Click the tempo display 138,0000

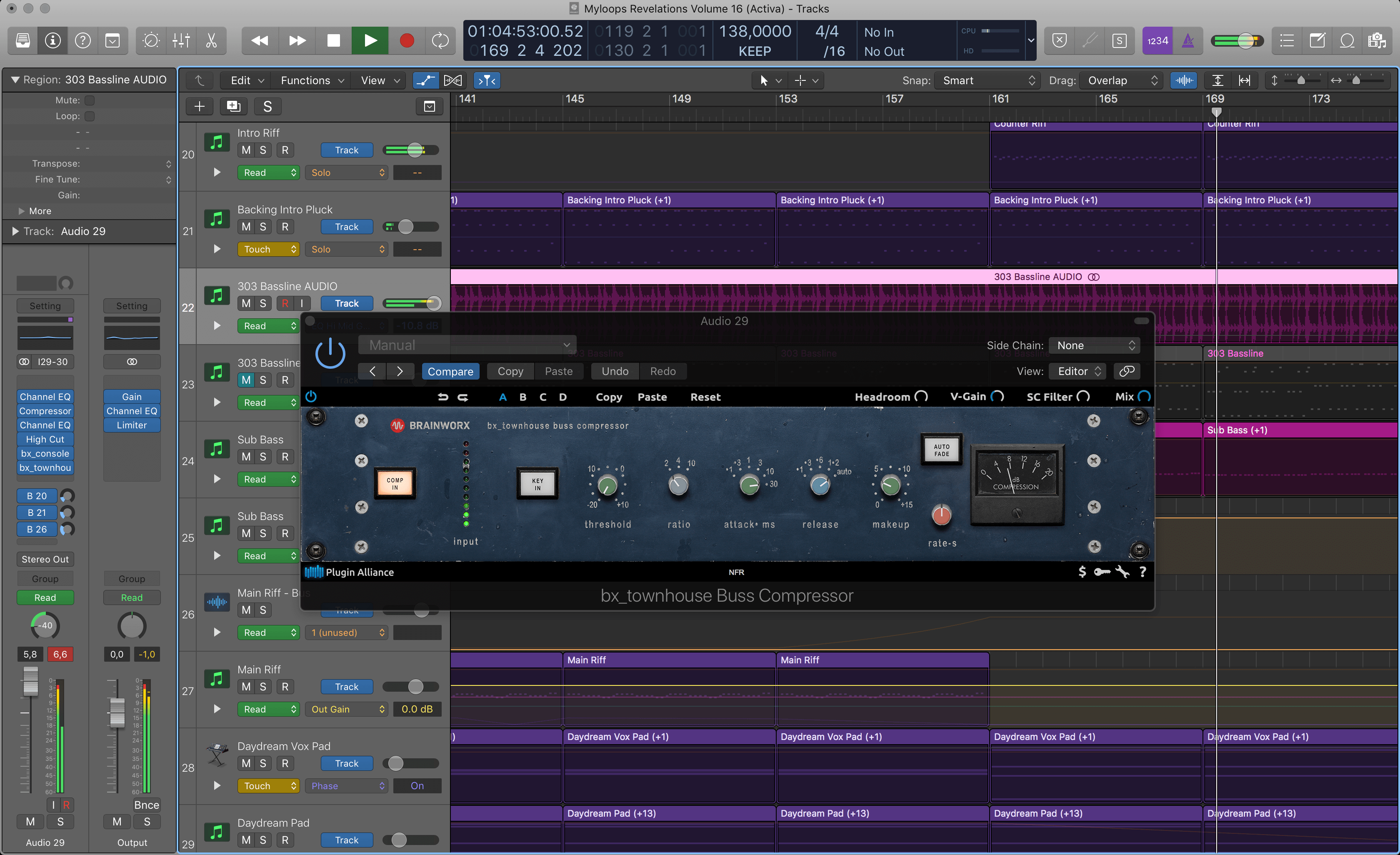point(755,31)
